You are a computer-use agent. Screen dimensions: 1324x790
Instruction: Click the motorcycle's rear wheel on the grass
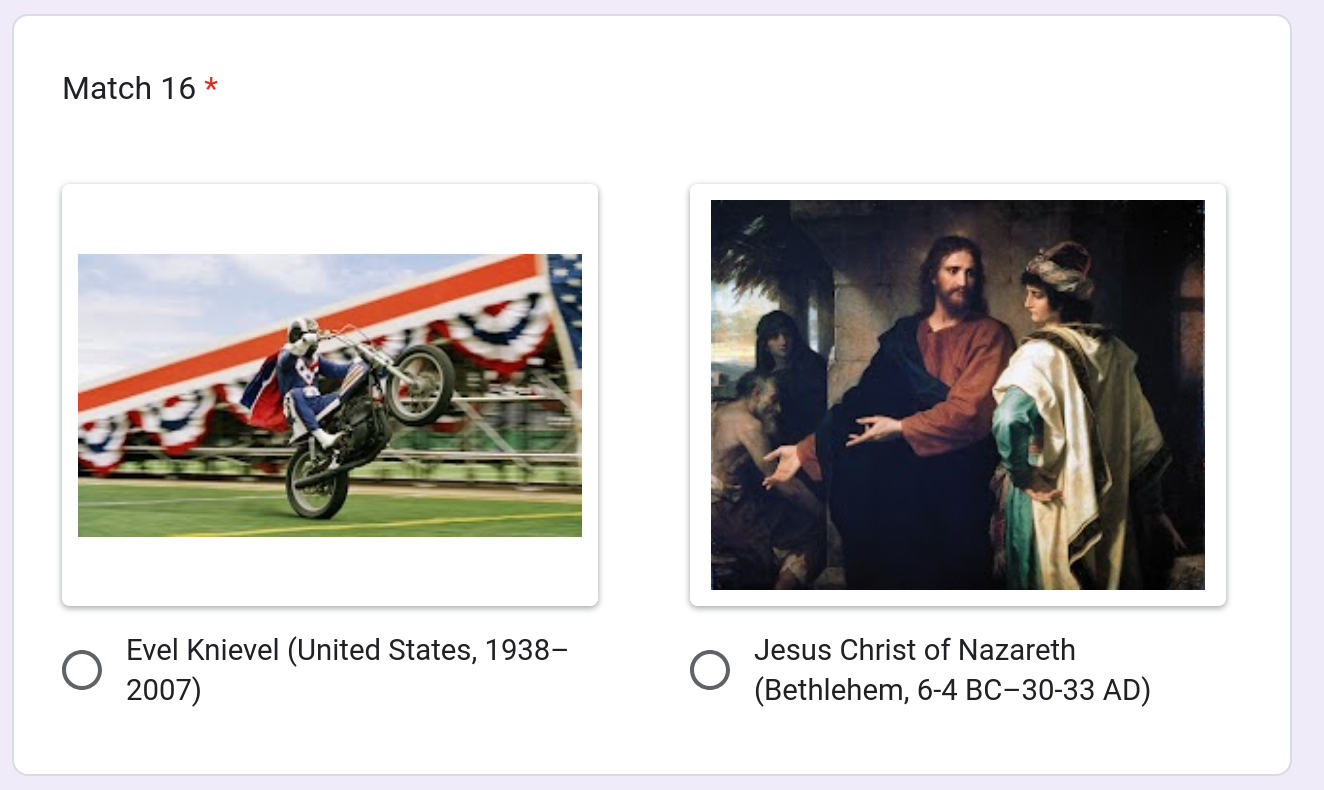[x=317, y=484]
